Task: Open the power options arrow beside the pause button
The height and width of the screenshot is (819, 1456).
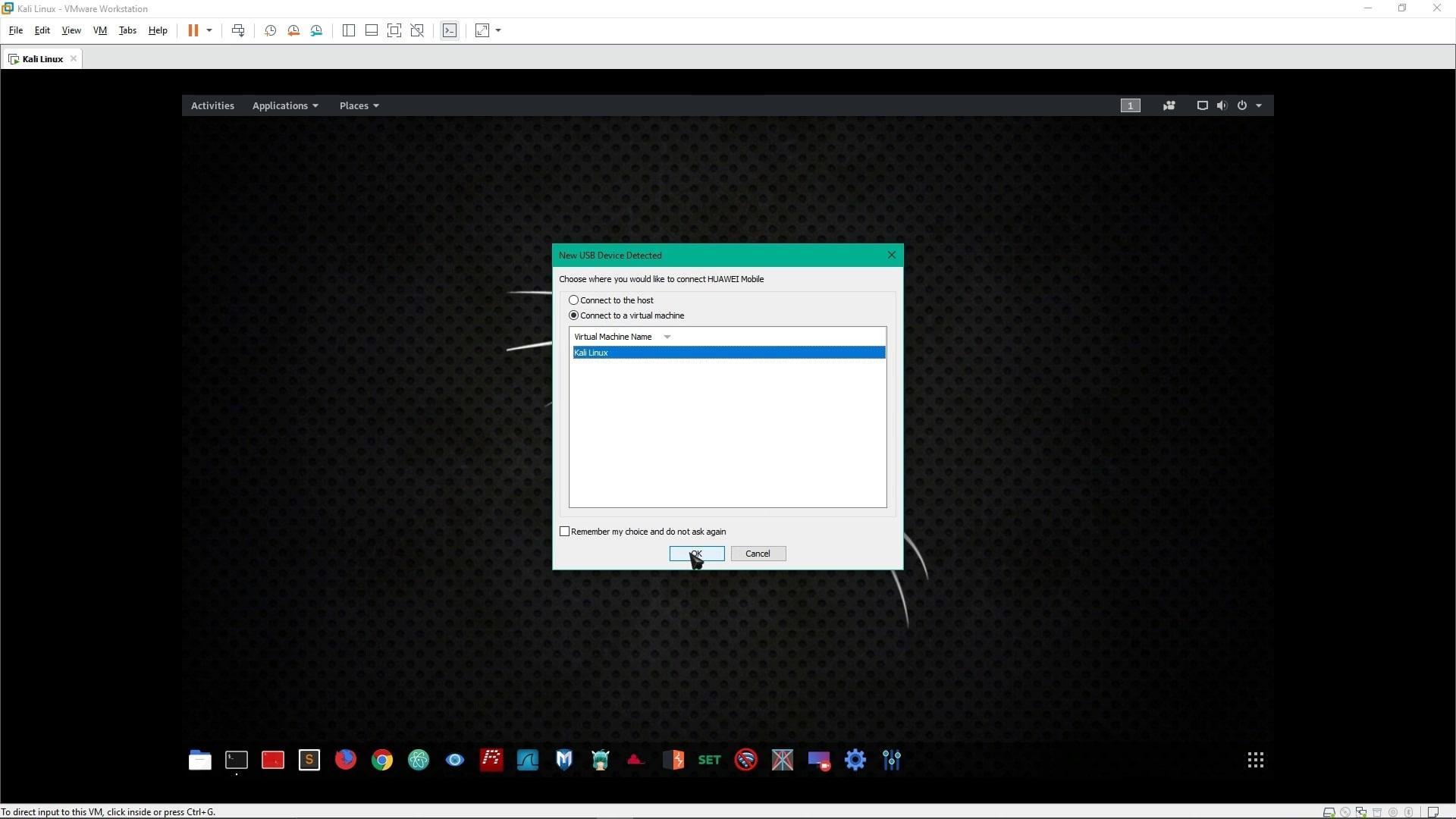Action: click(209, 30)
